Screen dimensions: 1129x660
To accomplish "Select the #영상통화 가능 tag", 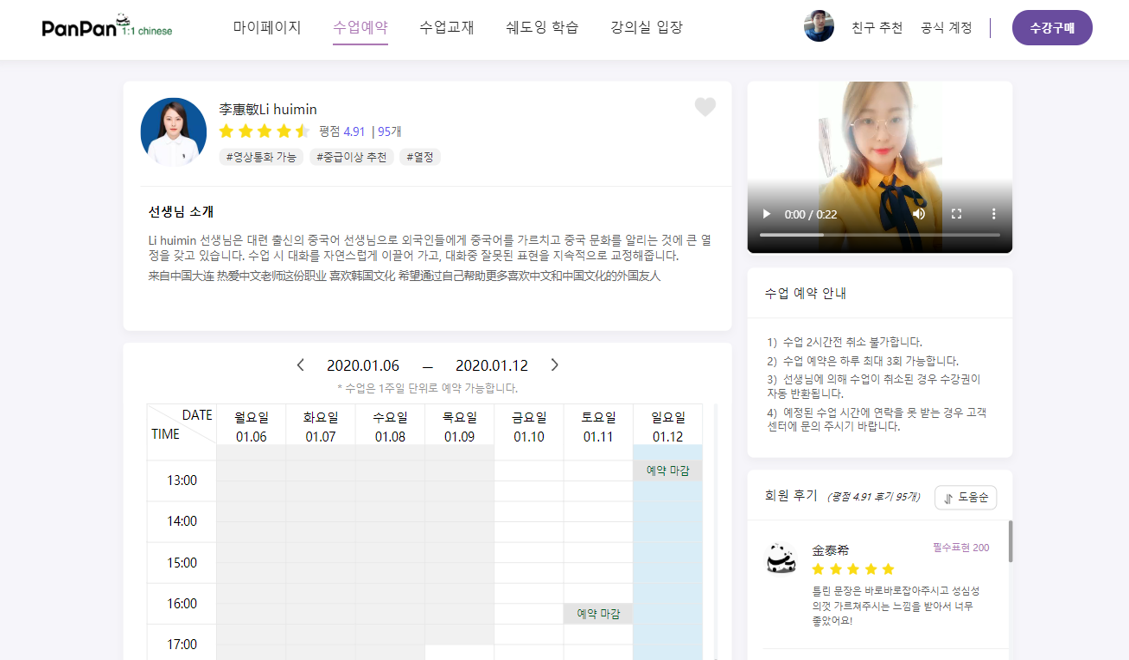I will point(261,157).
